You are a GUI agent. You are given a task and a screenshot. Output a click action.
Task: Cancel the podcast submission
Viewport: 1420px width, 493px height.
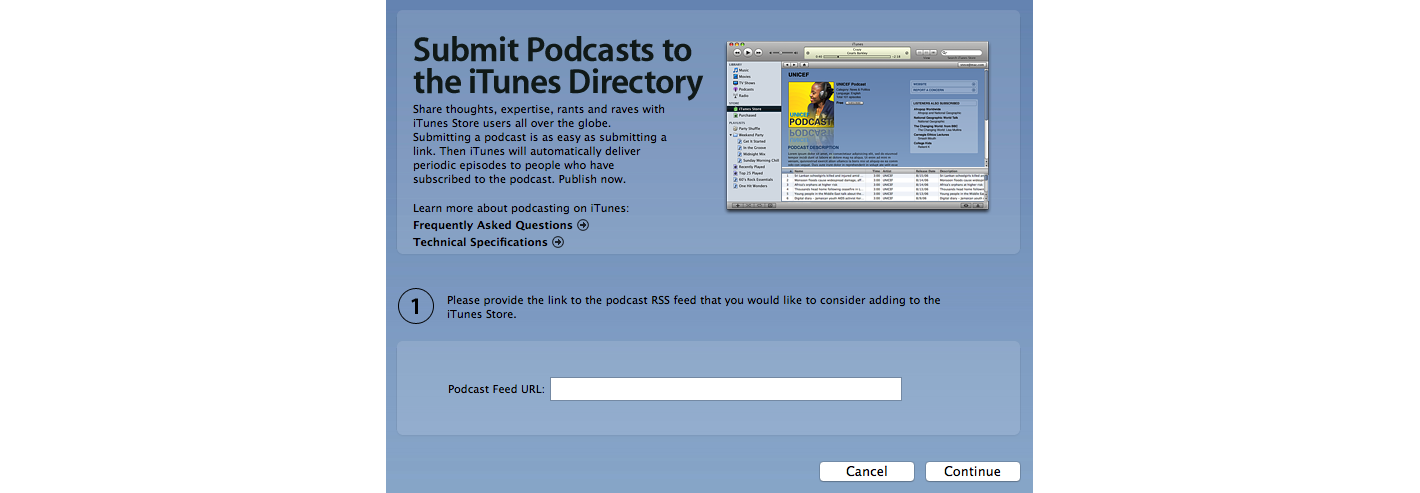tap(866, 472)
